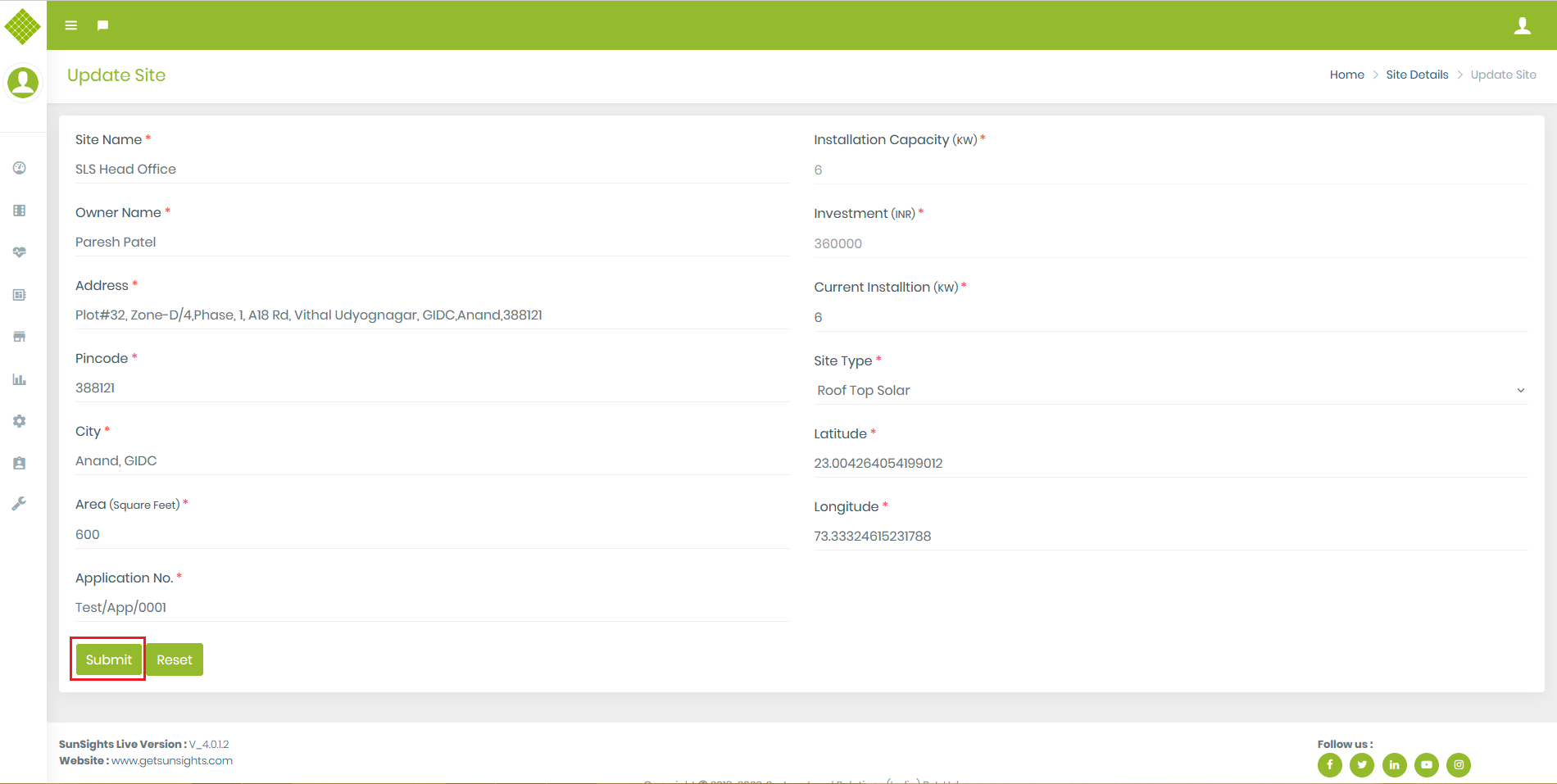Open the Dashboard gauge icon in sidebar
The image size is (1557, 784).
(x=19, y=168)
